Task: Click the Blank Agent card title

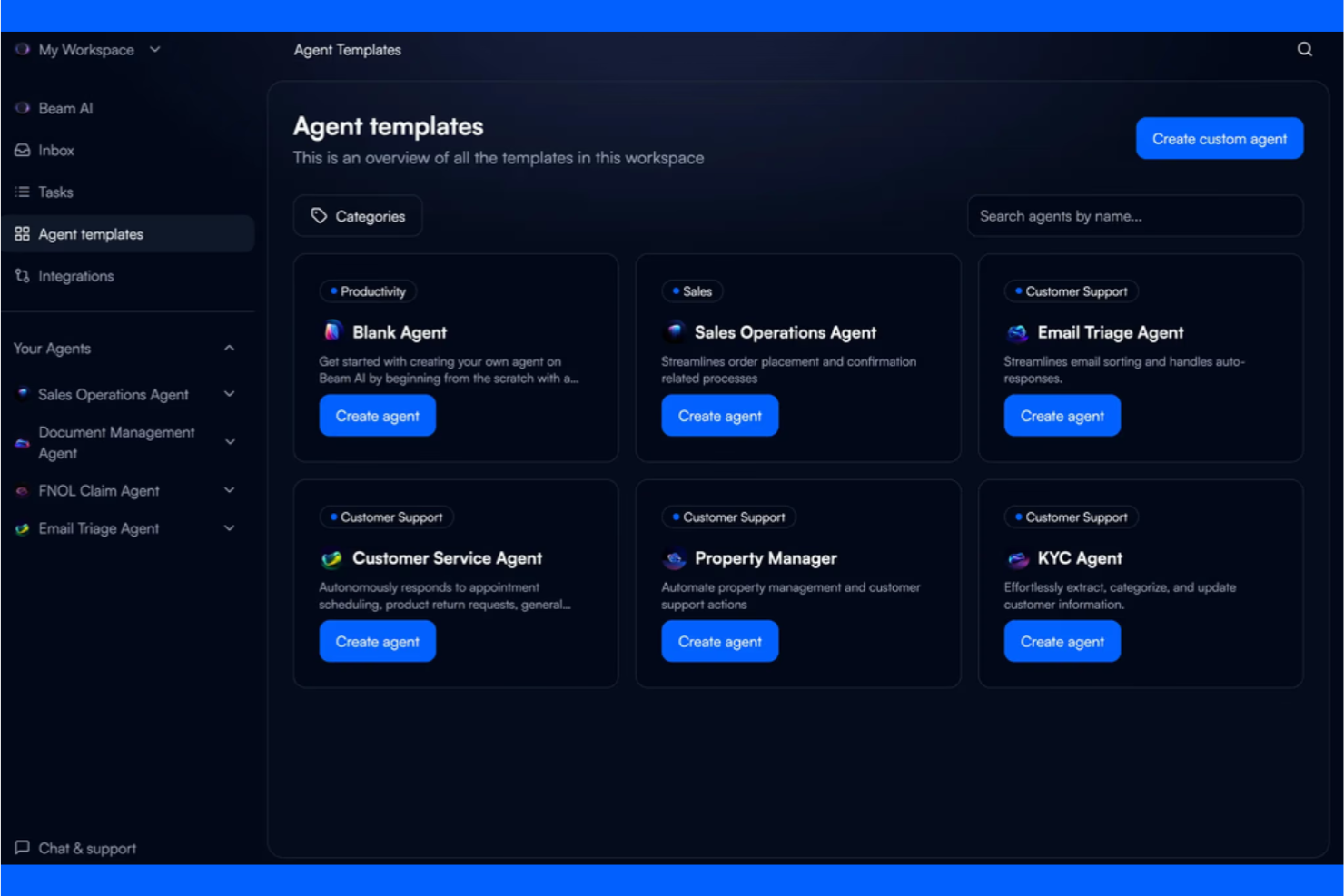Action: (x=400, y=332)
